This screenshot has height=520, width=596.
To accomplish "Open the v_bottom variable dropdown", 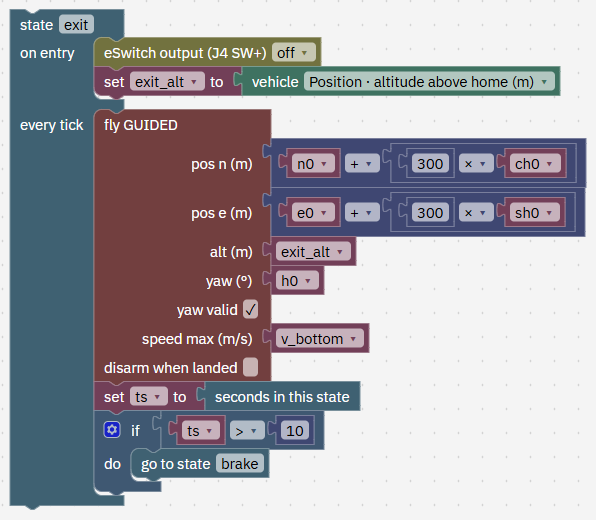I will 320,338.
